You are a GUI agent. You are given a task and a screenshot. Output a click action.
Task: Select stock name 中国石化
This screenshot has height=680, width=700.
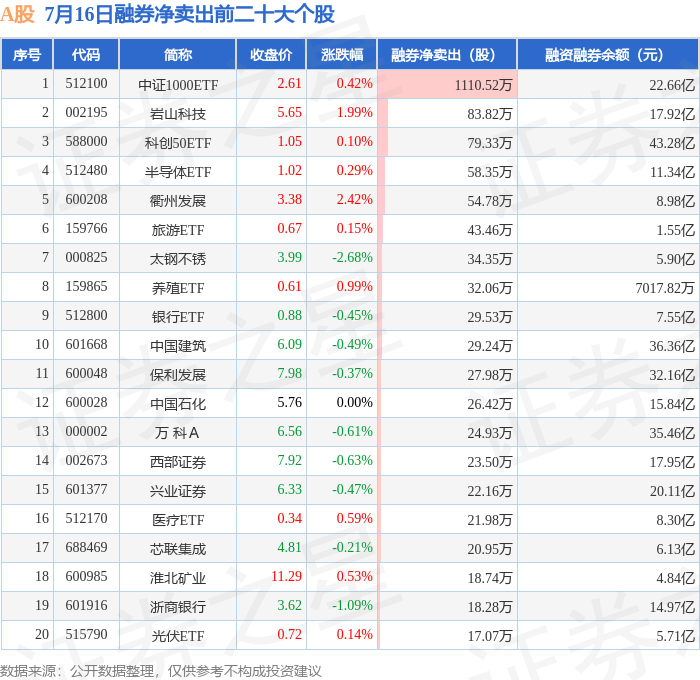click(x=178, y=404)
